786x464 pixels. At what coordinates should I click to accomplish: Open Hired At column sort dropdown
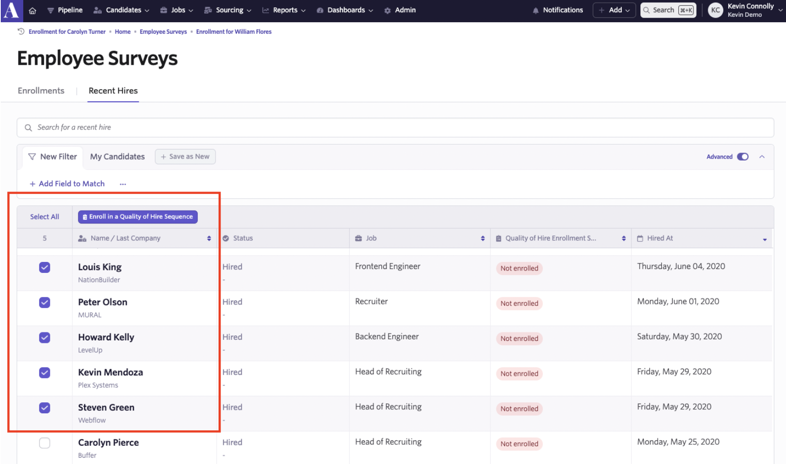coord(764,239)
